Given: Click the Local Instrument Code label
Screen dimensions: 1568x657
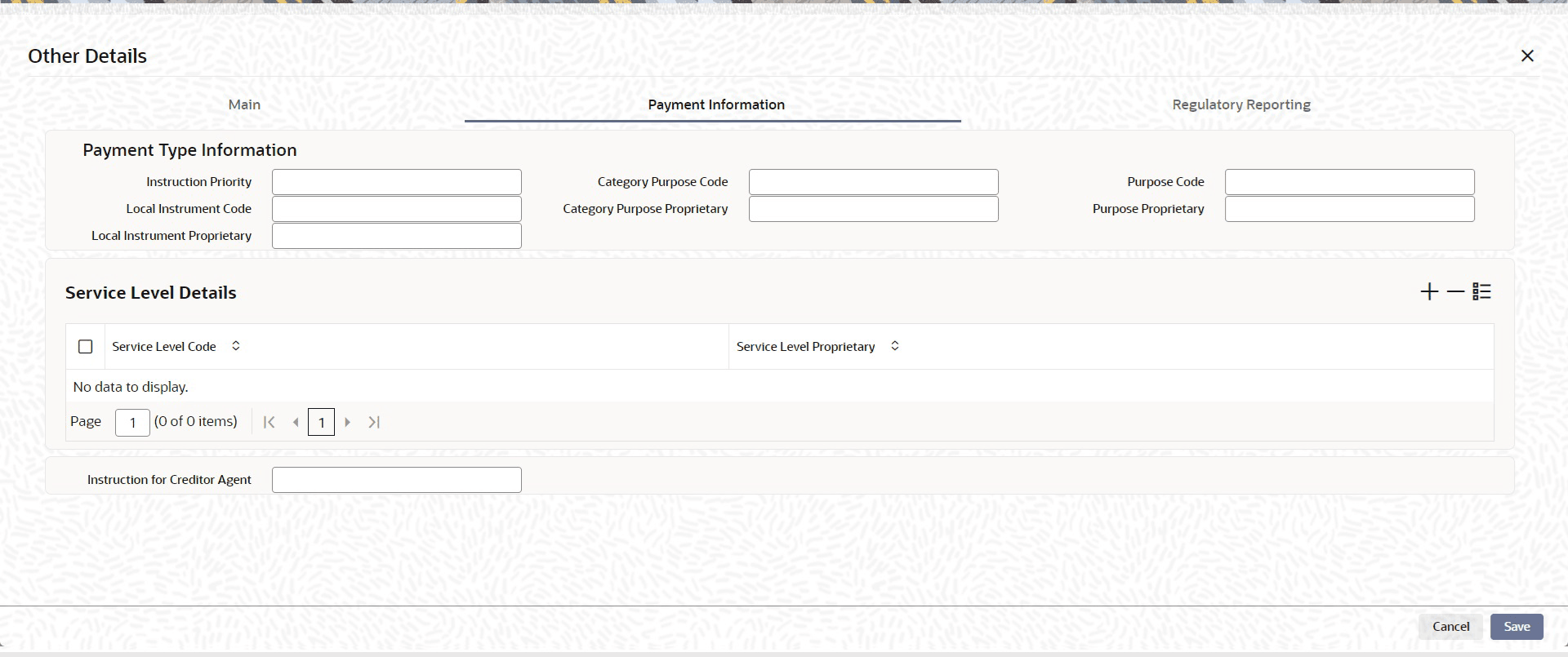Looking at the screenshot, I should point(189,209).
